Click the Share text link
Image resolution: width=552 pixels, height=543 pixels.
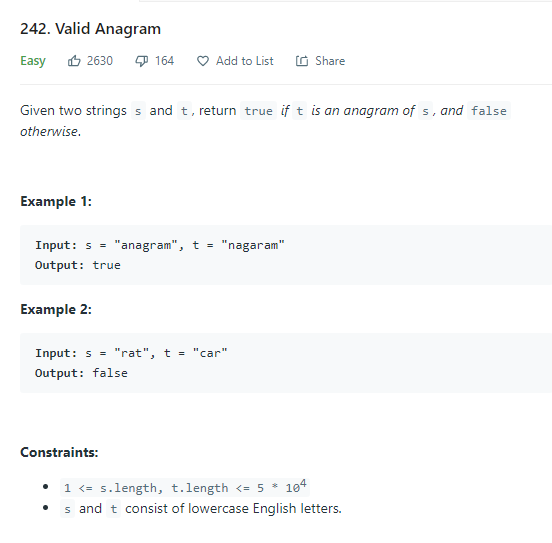(330, 61)
